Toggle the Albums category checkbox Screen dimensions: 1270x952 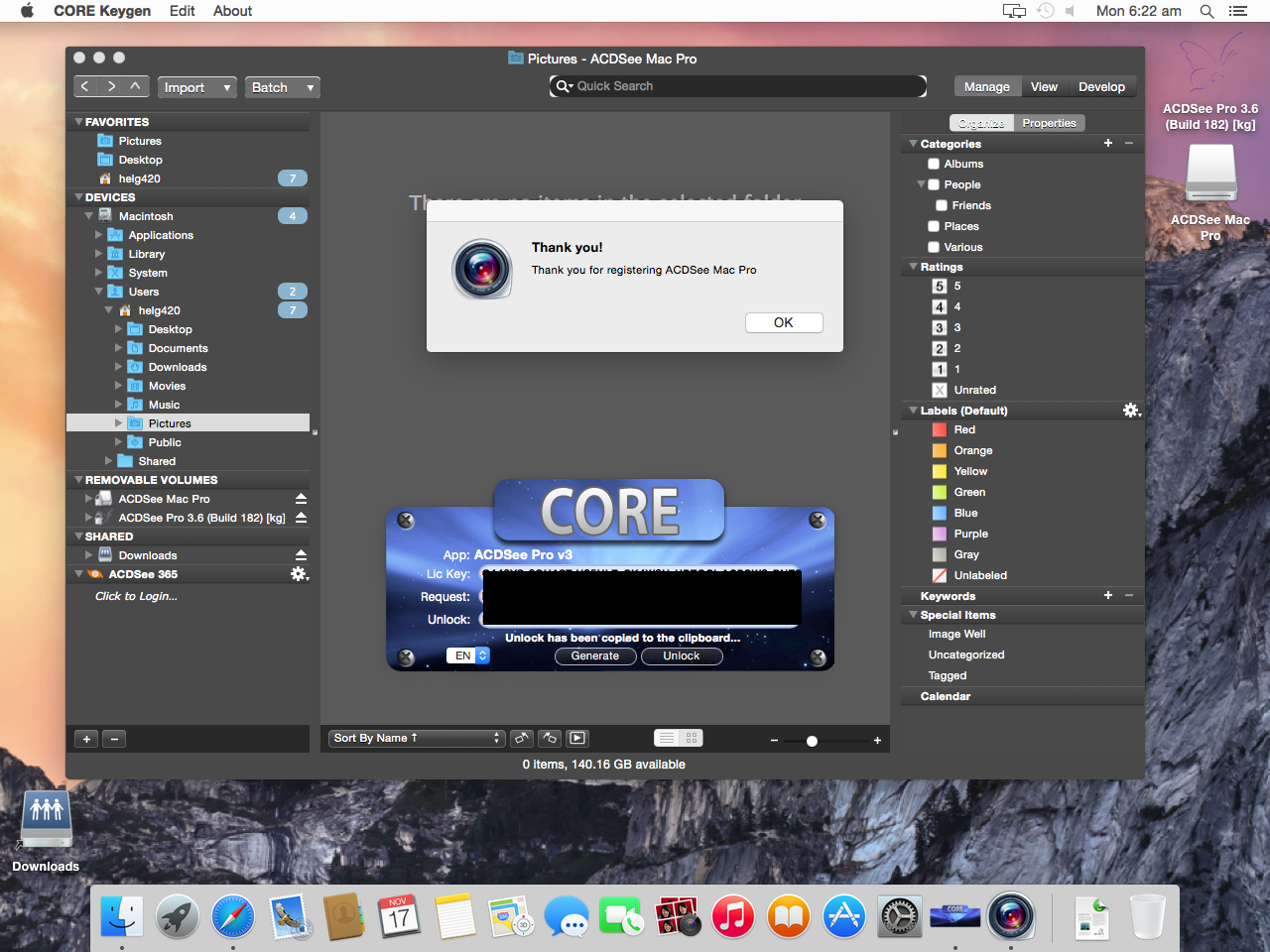(934, 164)
